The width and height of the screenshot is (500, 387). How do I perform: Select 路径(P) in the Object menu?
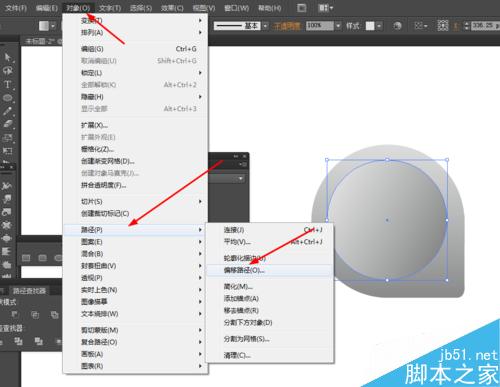pos(136,230)
